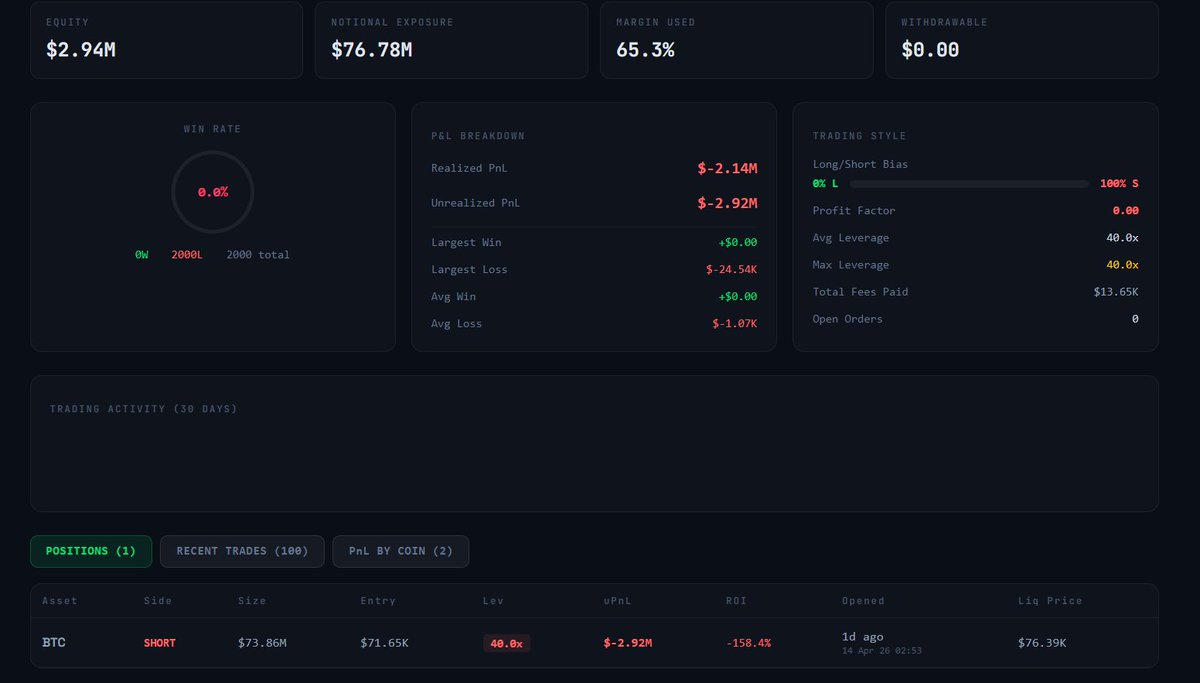Screen dimensions: 1200x683
Task: Click the 2000L losses count
Action: click(187, 255)
